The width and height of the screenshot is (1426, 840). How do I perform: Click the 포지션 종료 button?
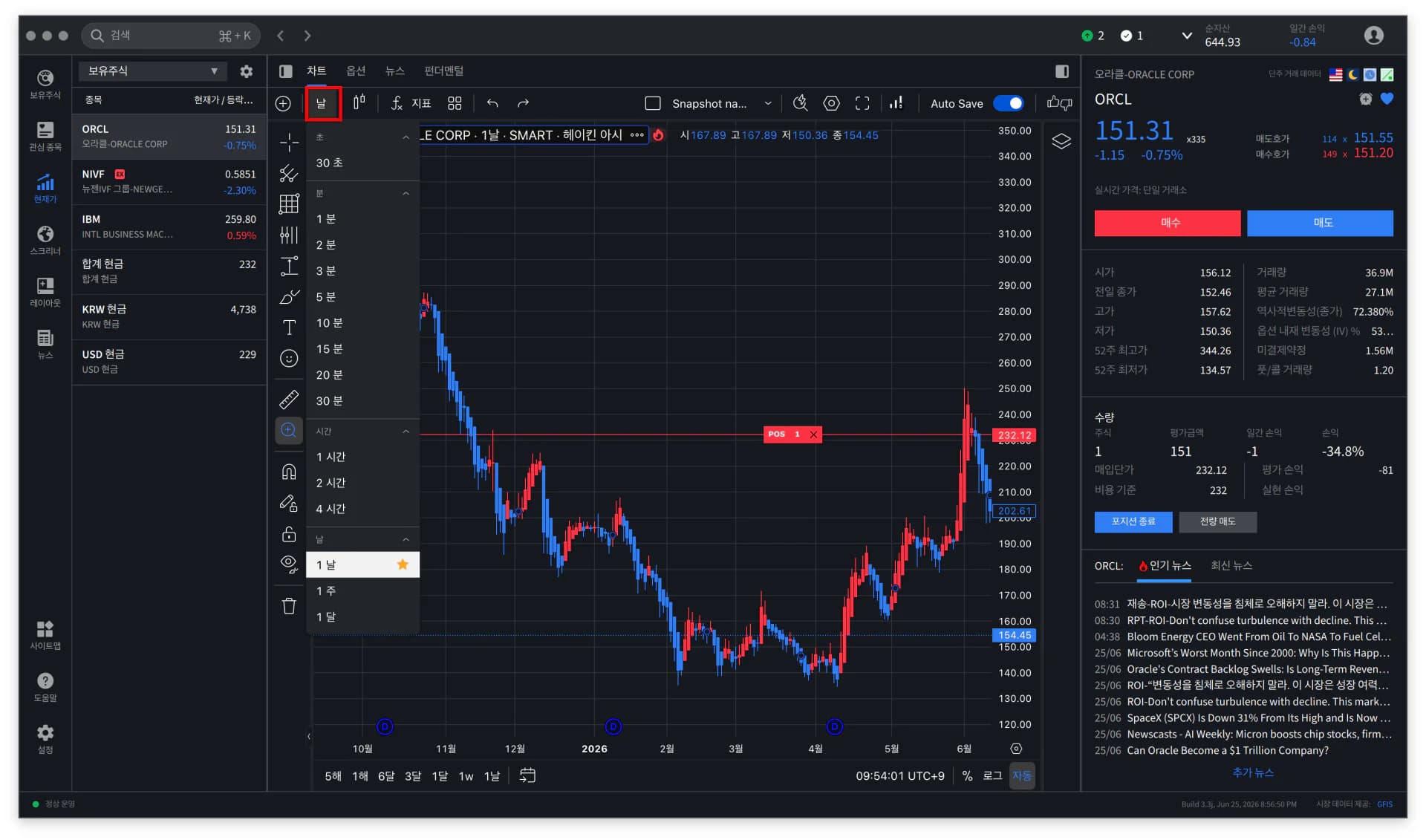[1133, 521]
